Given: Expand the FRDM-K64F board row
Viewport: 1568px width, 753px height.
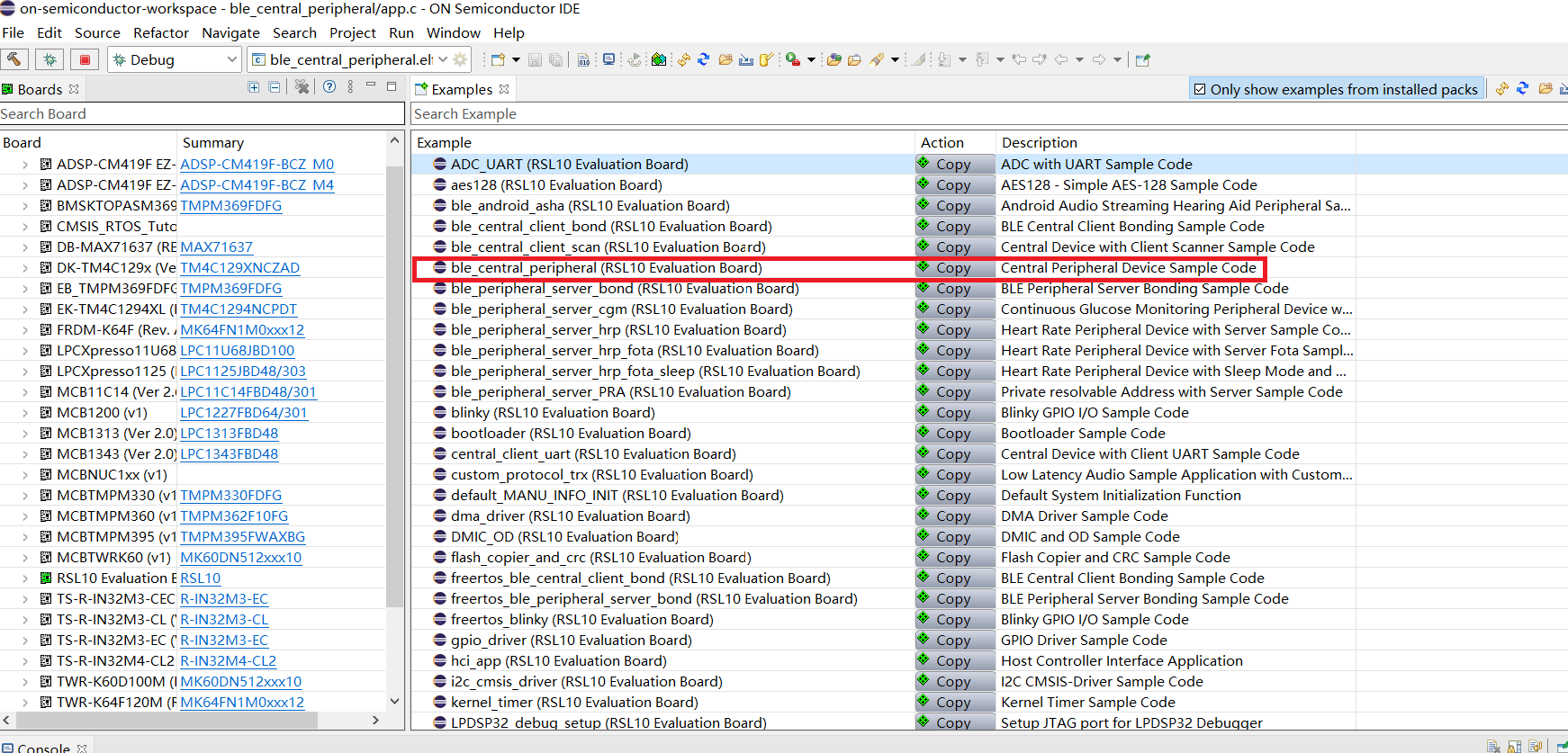Looking at the screenshot, I should [25, 330].
